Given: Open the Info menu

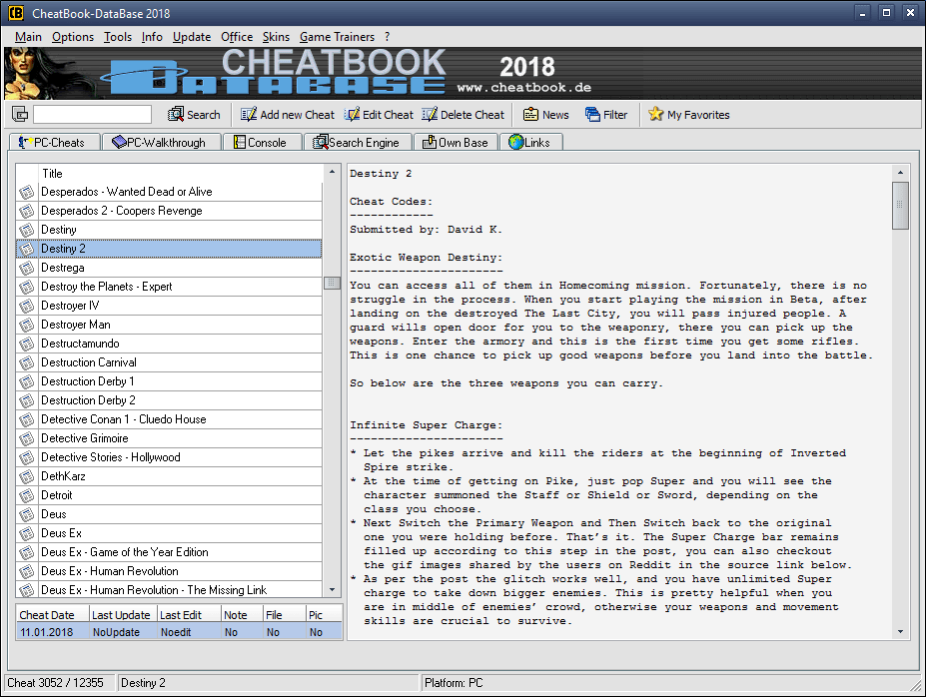Looking at the screenshot, I should (152, 37).
